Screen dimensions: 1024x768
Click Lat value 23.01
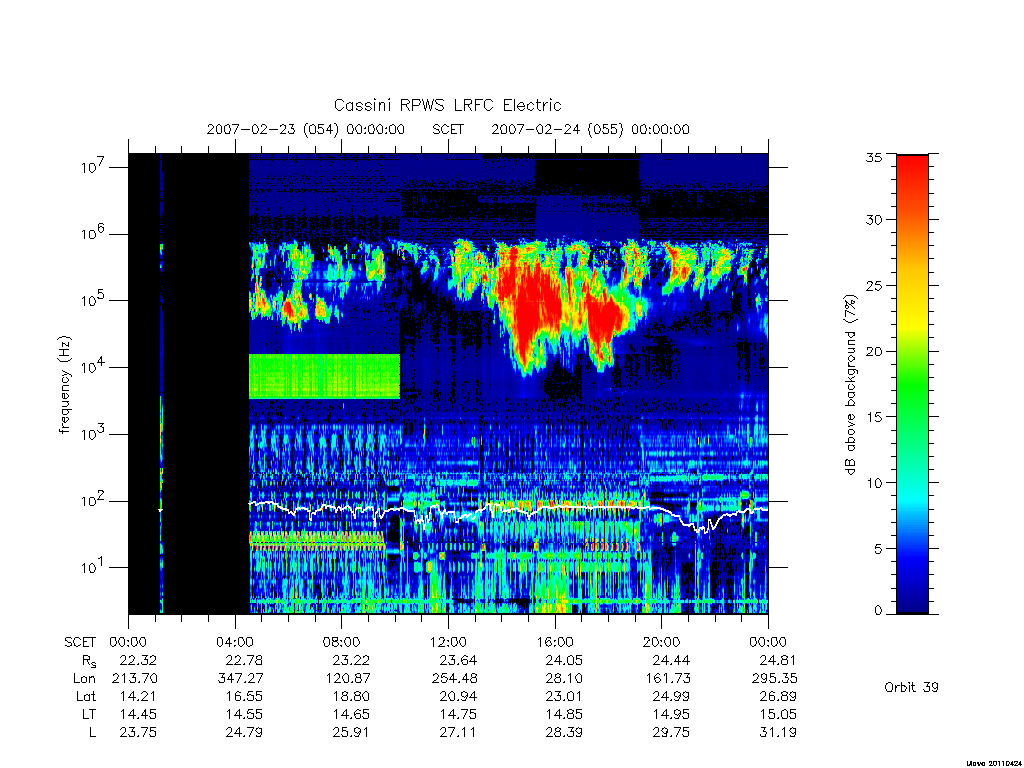click(564, 697)
